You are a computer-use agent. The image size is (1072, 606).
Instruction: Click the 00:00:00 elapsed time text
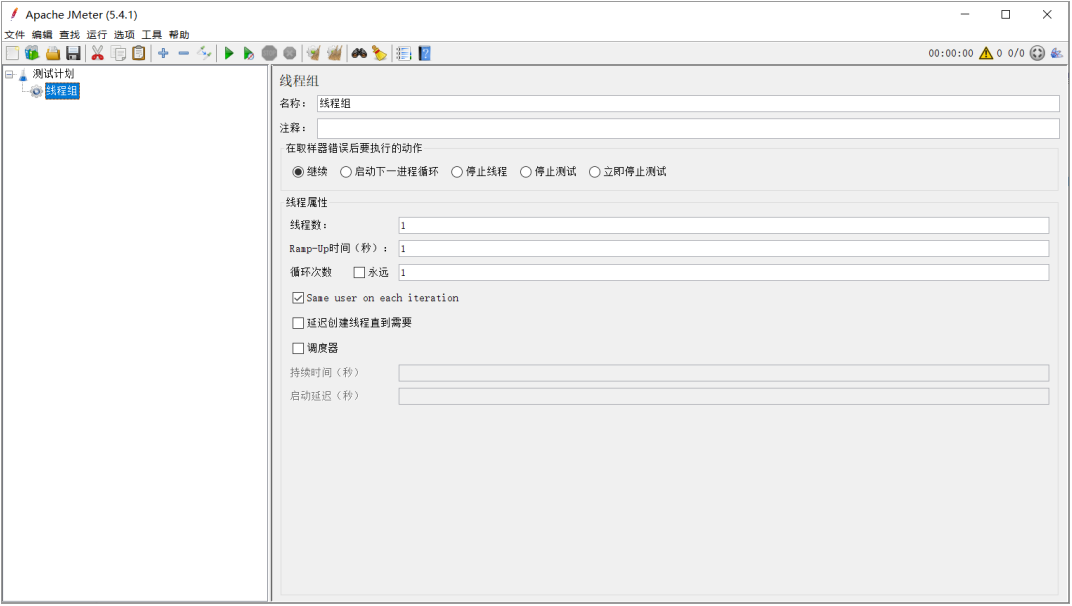click(x=950, y=53)
